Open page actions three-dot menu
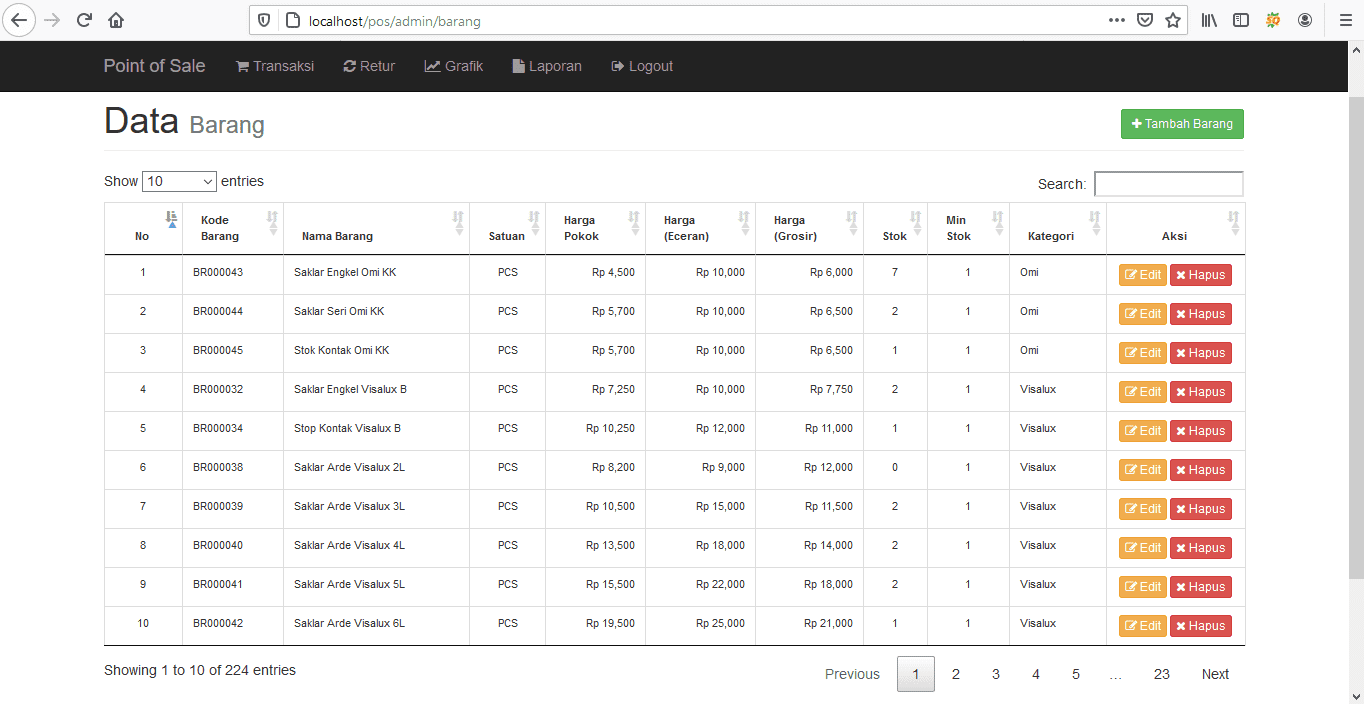Screen dimensions: 1364x704 [x=1117, y=20]
